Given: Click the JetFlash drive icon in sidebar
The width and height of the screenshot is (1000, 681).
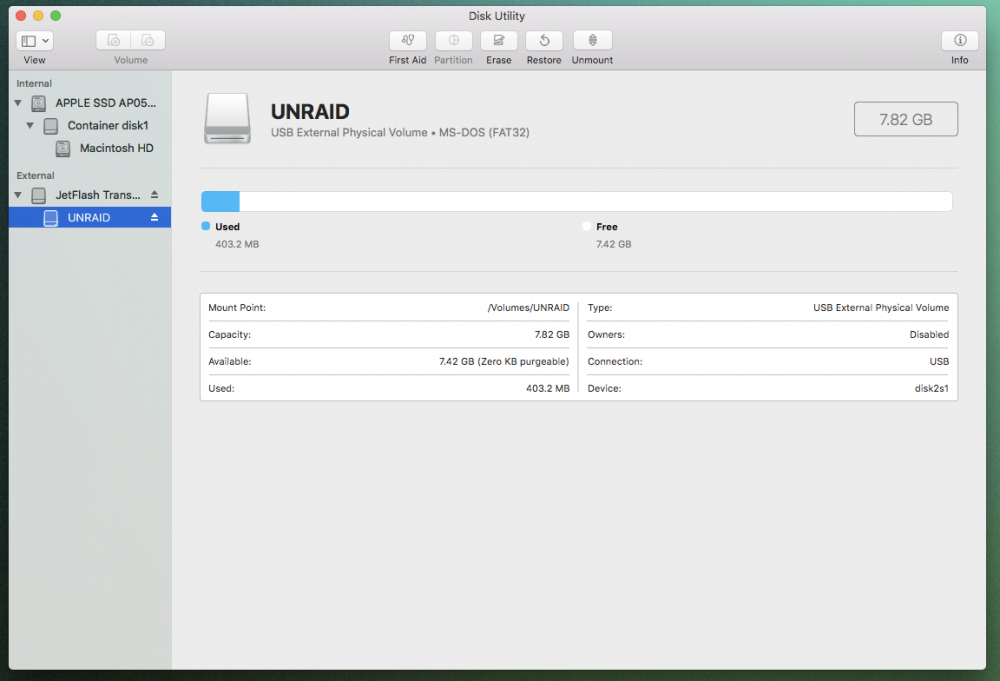Looking at the screenshot, I should pos(39,195).
